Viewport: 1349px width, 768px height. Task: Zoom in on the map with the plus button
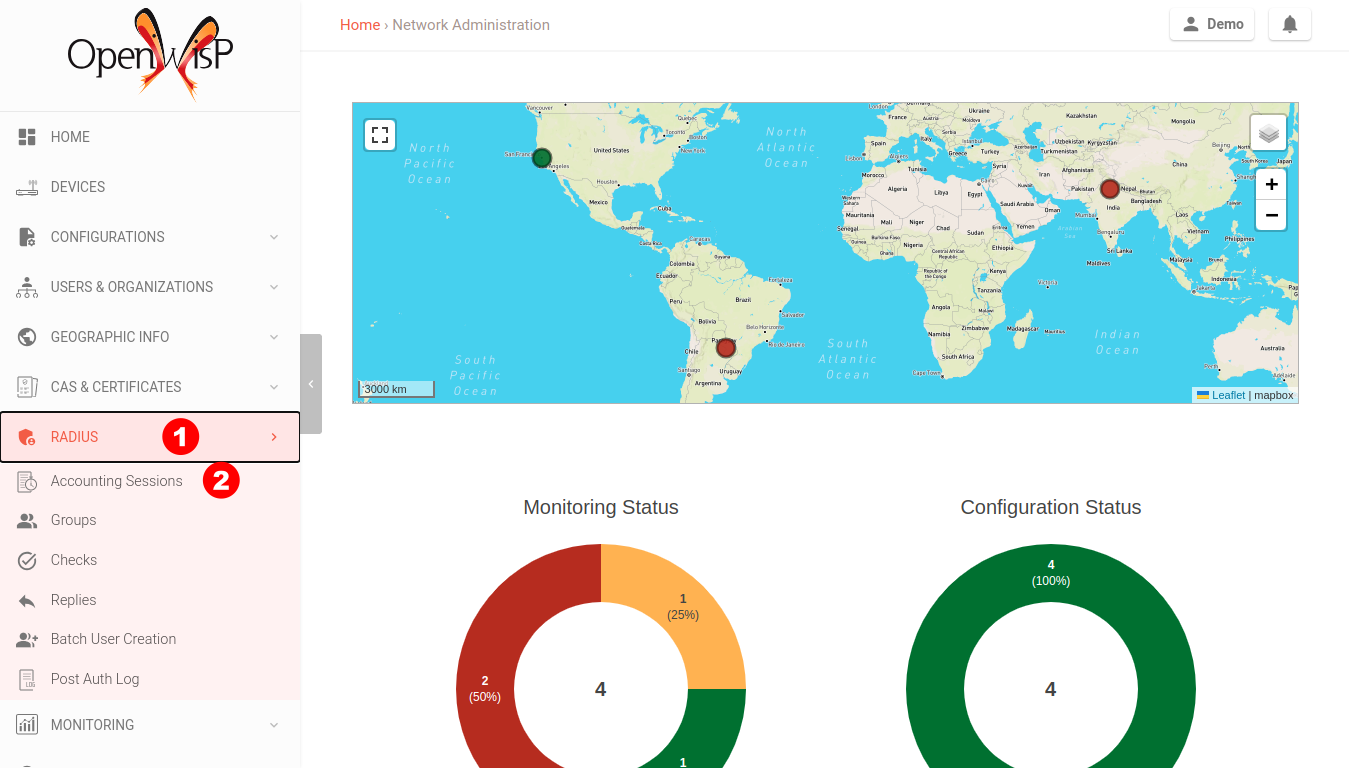[x=1271, y=184]
